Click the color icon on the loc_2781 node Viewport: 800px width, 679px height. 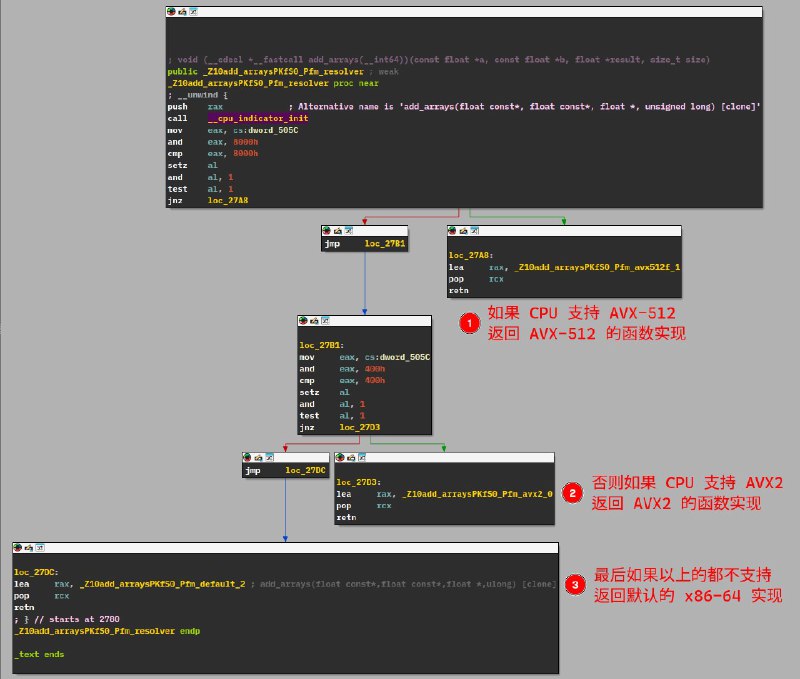305,321
